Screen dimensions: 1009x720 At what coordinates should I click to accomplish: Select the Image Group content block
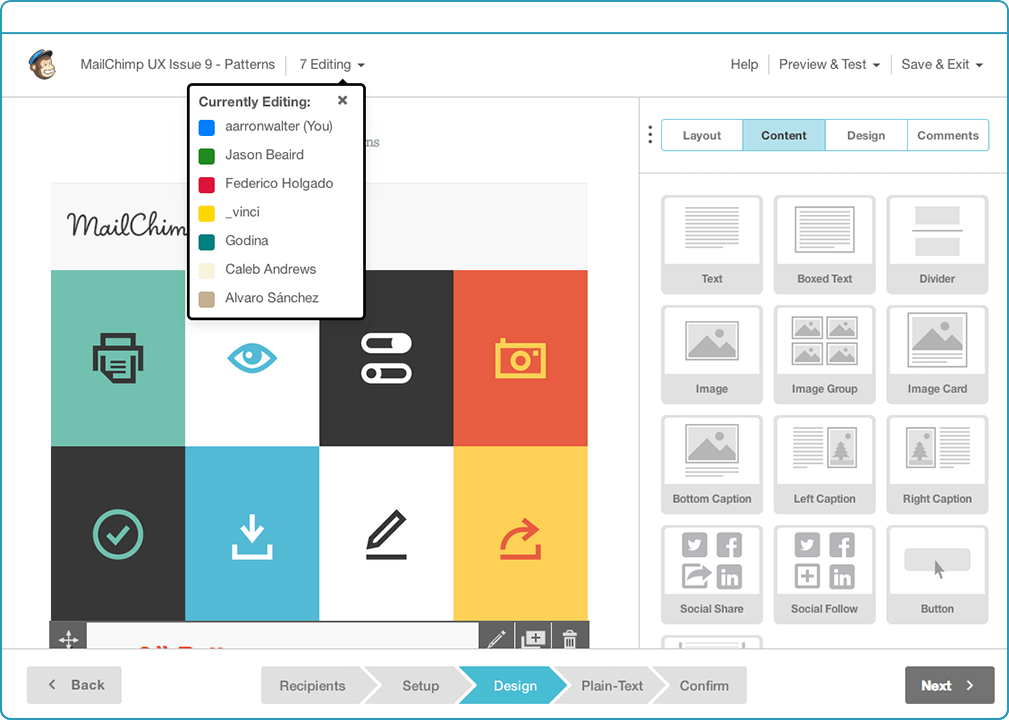[824, 355]
